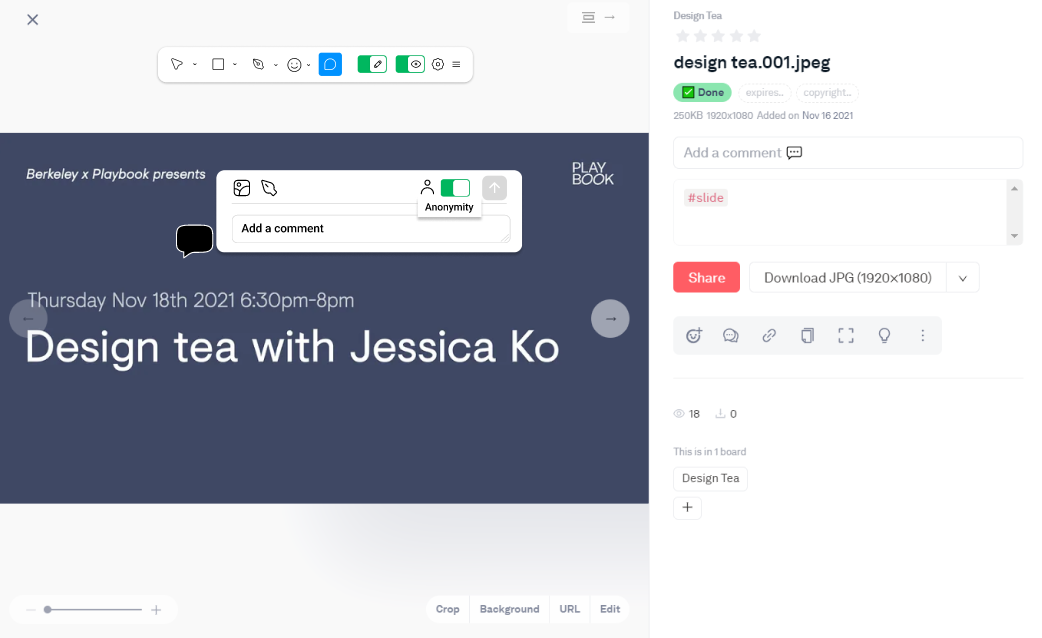Image resolution: width=1042 pixels, height=638 pixels.
Task: Select the blue comment bubble tool
Action: pos(330,64)
